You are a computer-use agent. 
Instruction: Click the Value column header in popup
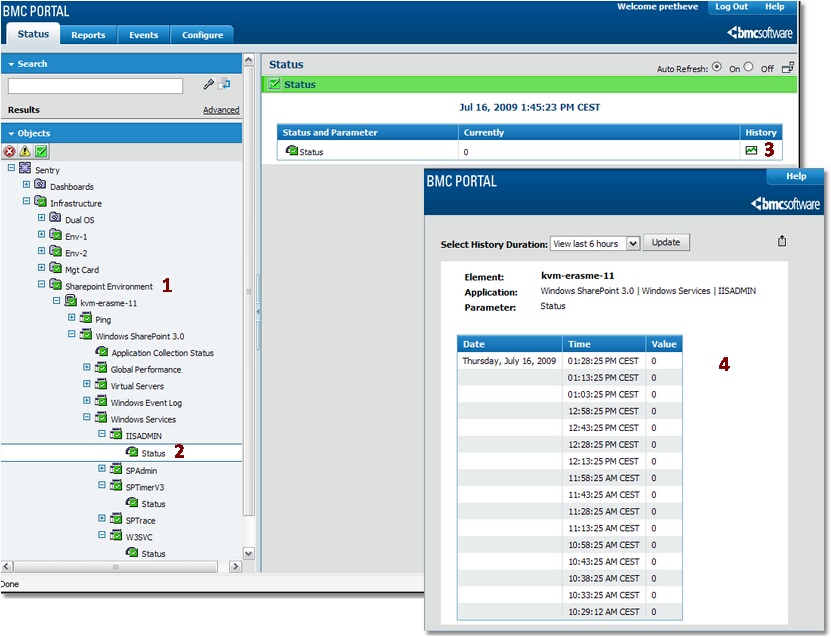pyautogui.click(x=664, y=344)
